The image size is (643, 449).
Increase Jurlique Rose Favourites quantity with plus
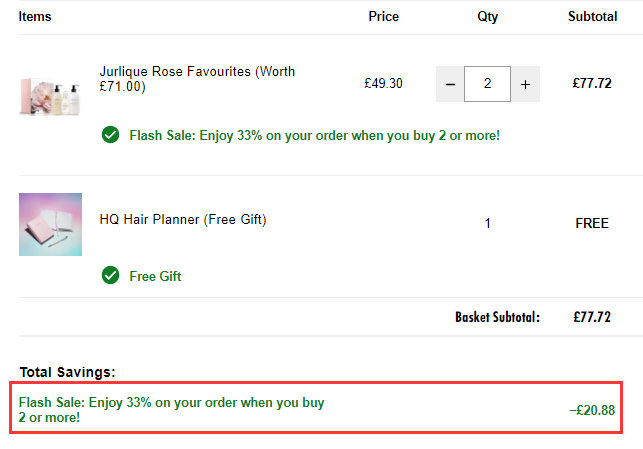pos(525,84)
